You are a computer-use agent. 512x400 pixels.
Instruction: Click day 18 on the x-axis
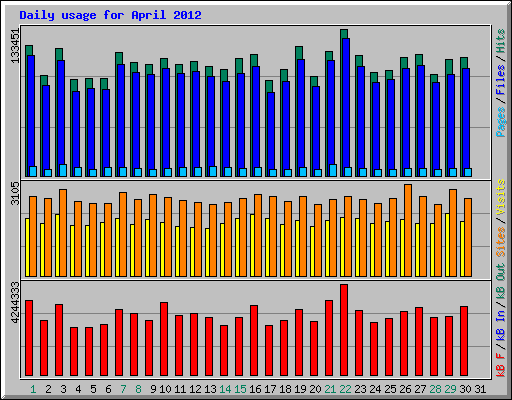(x=285, y=389)
